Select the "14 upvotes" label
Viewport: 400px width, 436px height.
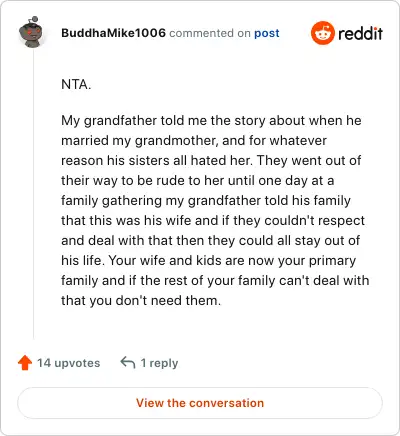pyautogui.click(x=68, y=363)
